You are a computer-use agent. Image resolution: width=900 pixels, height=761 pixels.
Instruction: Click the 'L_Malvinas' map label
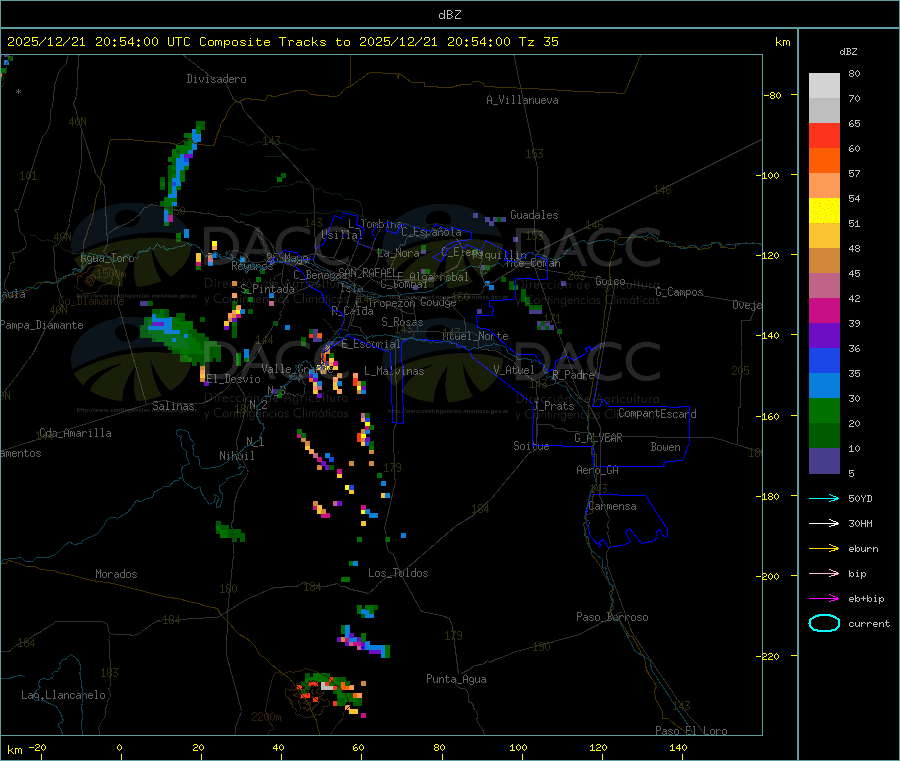pos(394,371)
